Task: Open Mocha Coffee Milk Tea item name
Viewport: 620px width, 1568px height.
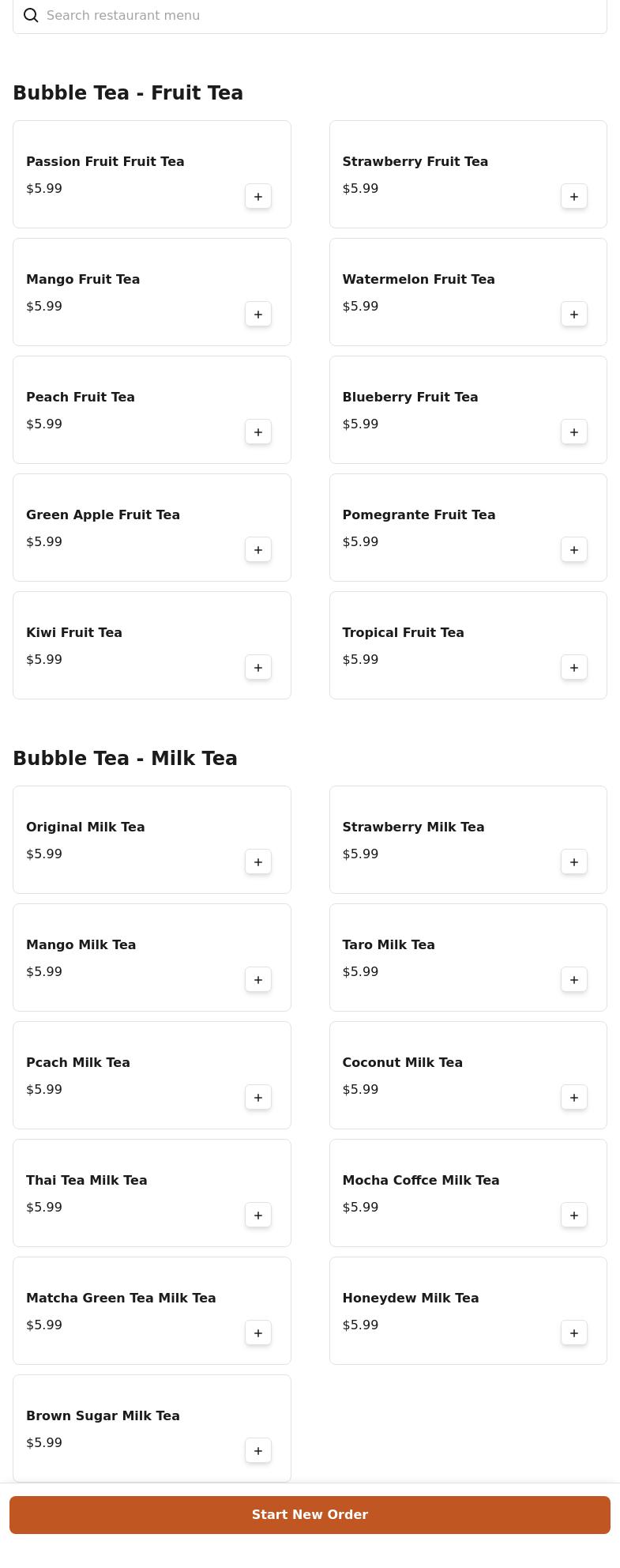Action: [x=421, y=1180]
